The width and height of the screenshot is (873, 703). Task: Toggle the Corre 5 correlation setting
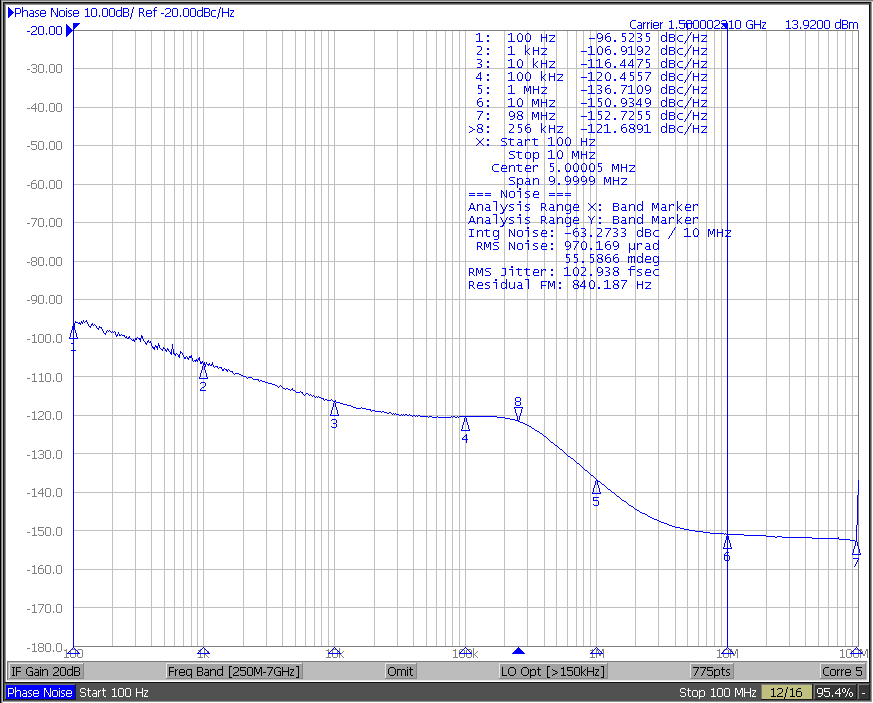(841, 671)
